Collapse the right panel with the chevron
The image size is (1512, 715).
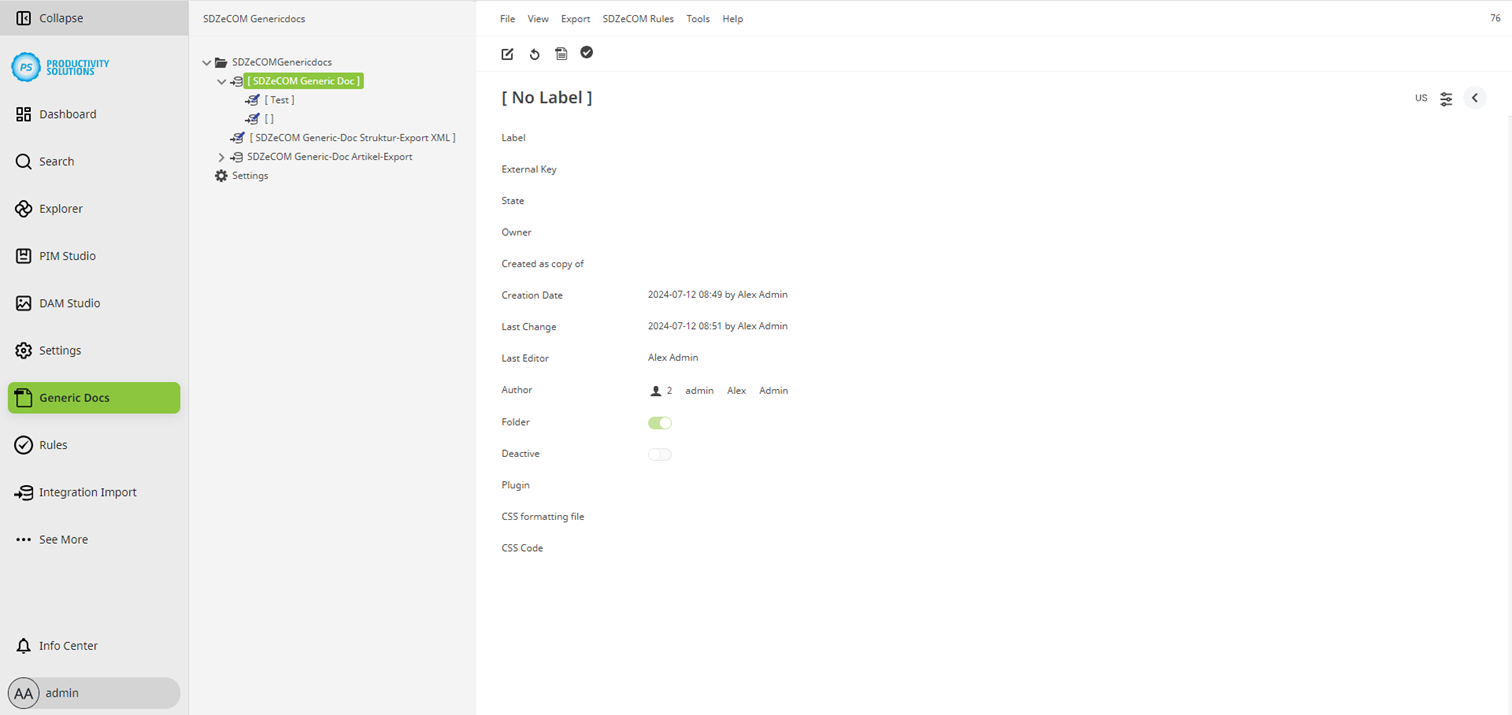1475,98
